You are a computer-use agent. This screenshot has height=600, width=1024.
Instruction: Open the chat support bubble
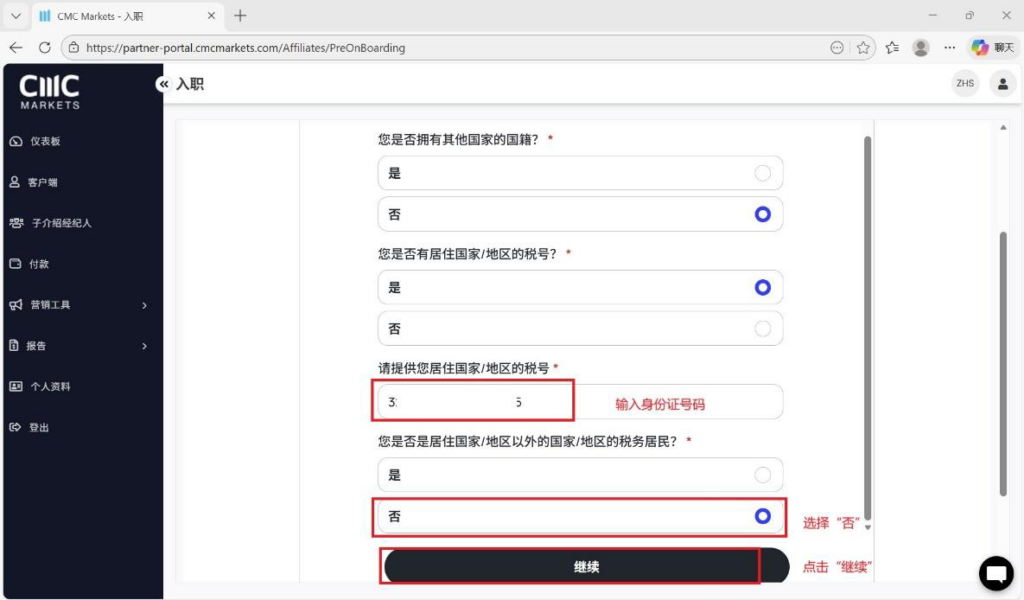995,573
